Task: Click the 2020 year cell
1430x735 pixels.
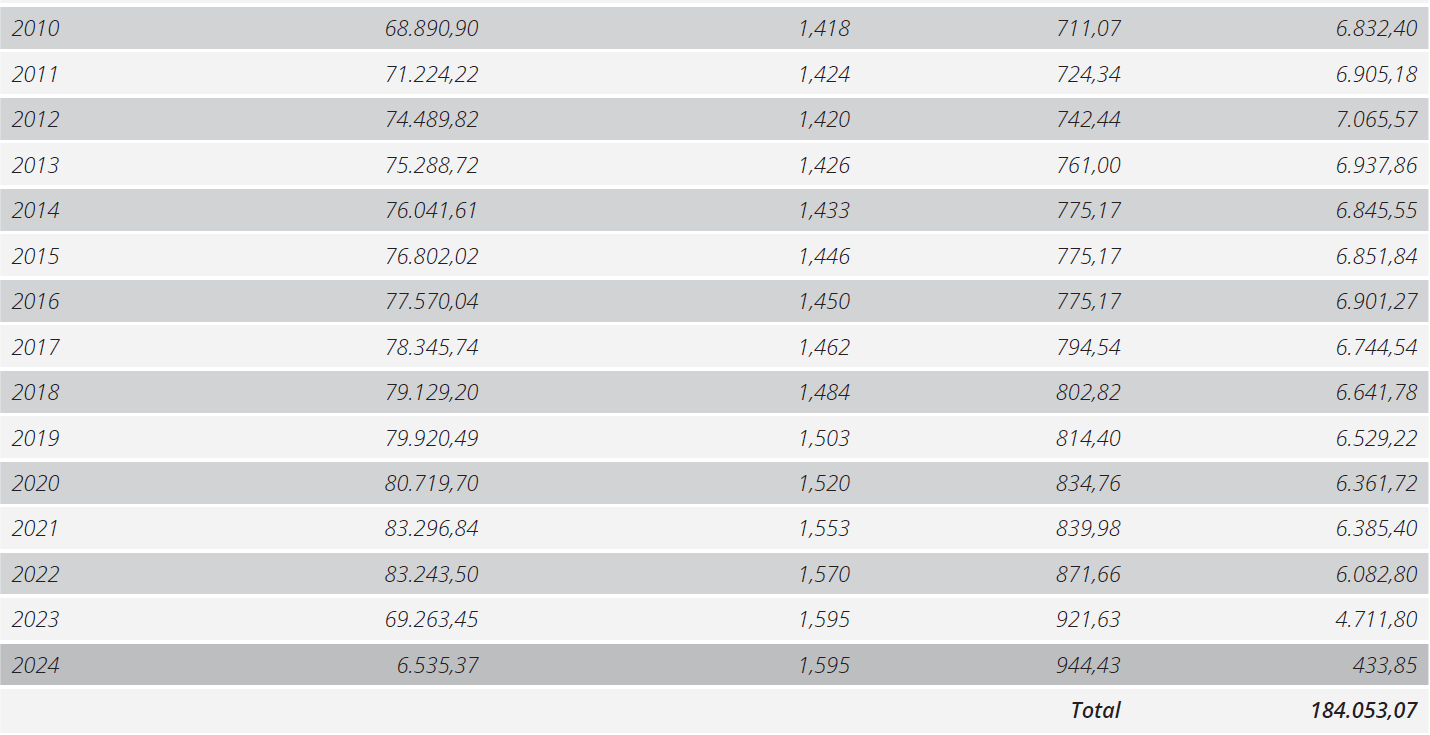Action: (36, 484)
